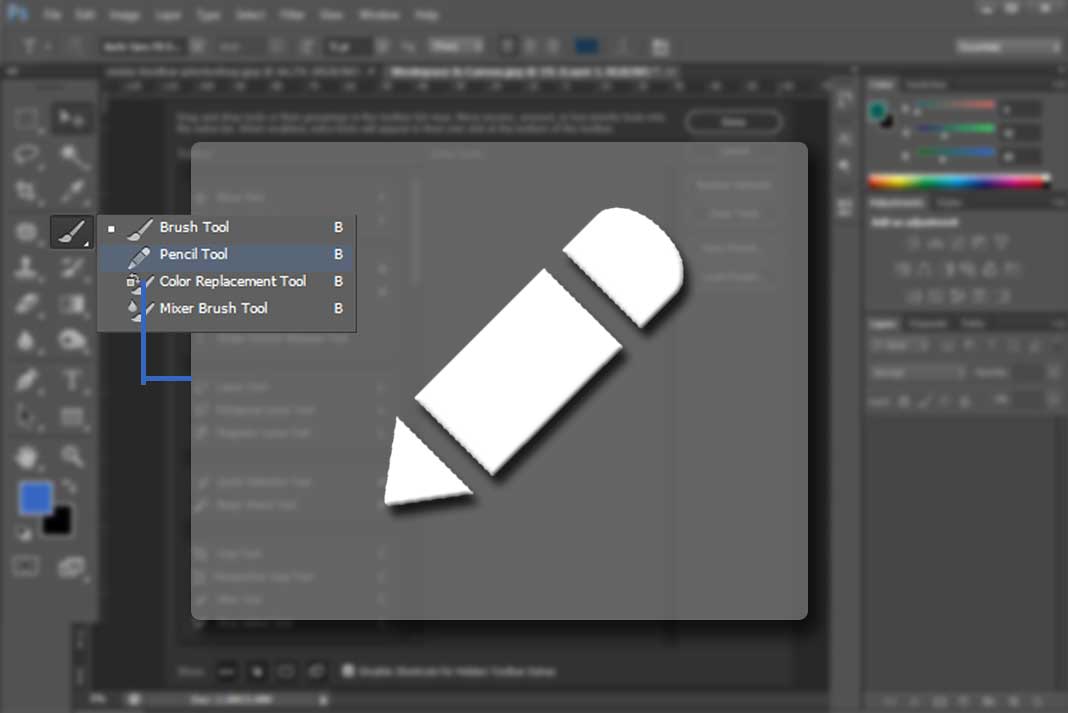
Task: Click the green channel slider in Color panel
Action: point(956,130)
